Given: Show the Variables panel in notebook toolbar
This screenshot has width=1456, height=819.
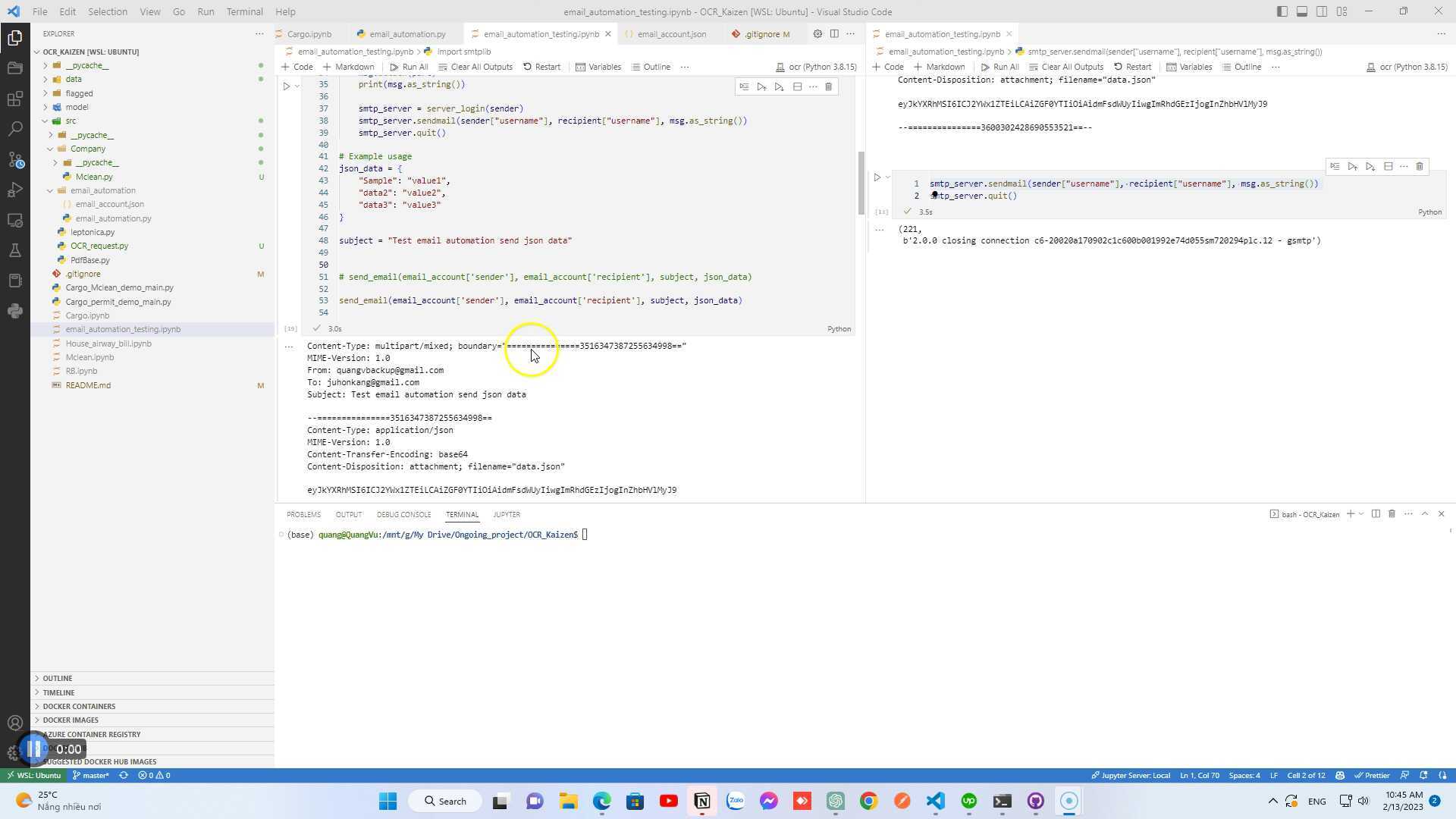Looking at the screenshot, I should point(598,67).
